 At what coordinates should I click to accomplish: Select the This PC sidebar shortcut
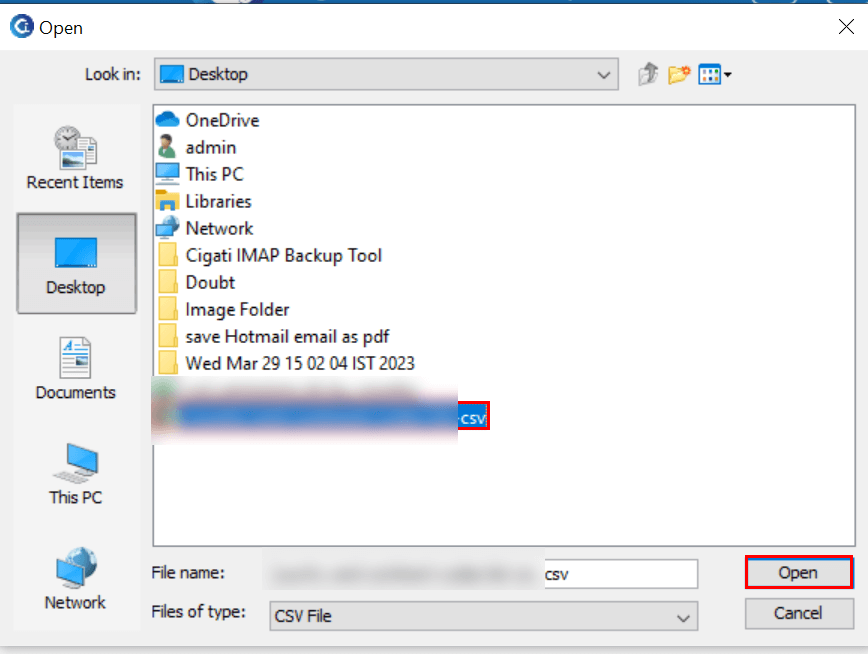75,474
